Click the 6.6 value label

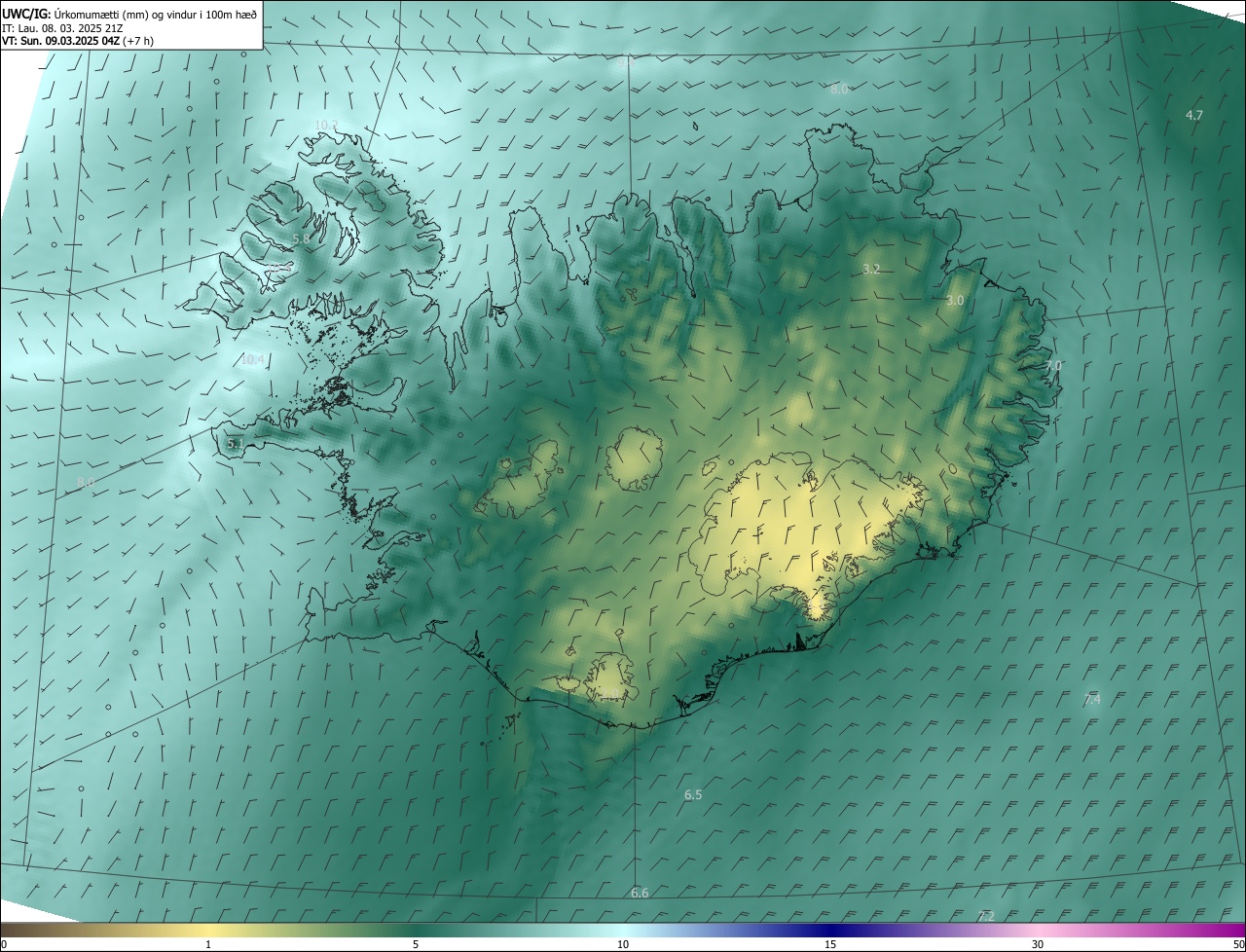coord(640,893)
